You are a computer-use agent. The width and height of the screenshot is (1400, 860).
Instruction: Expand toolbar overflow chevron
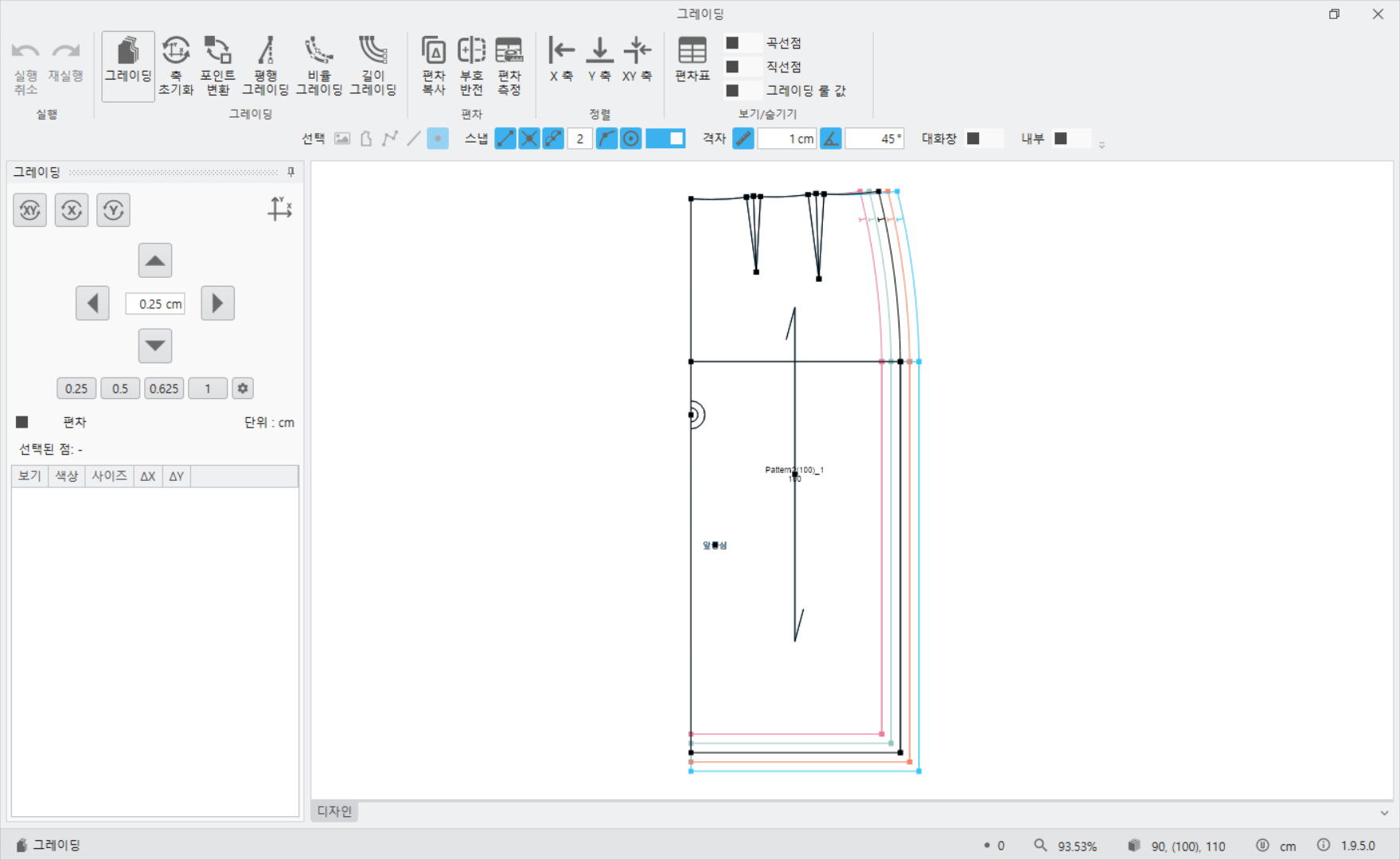1102,145
